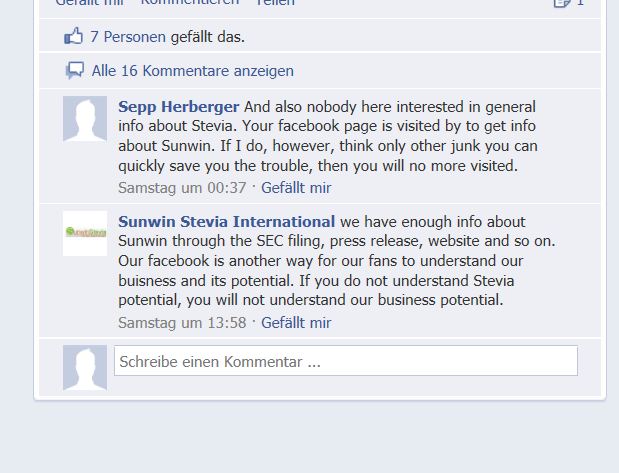Click 'Teilen' to share the post
Screen dimensions: 619x473
(275, 3)
